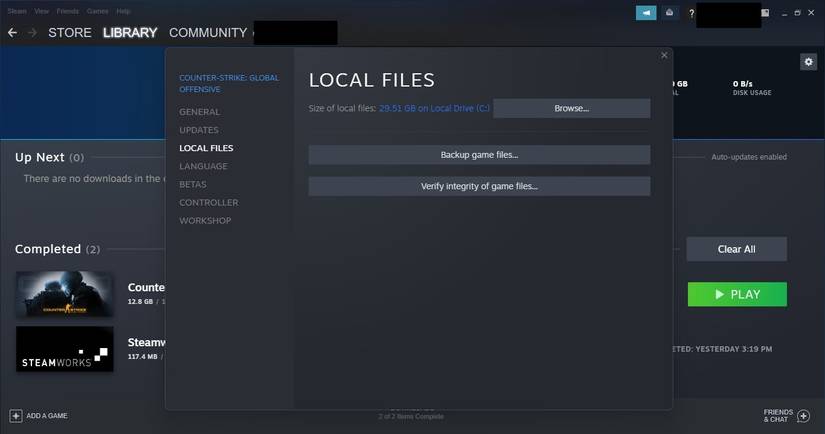Click the ADD A GAME label
The height and width of the screenshot is (434, 825).
click(x=47, y=416)
